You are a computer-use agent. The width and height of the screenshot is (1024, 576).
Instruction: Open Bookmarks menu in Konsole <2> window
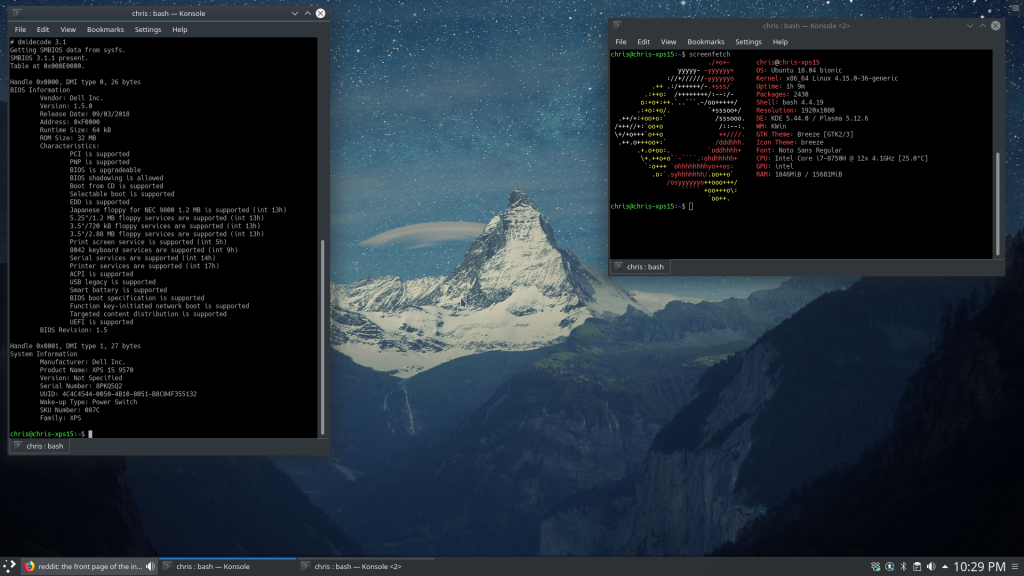[x=705, y=42]
